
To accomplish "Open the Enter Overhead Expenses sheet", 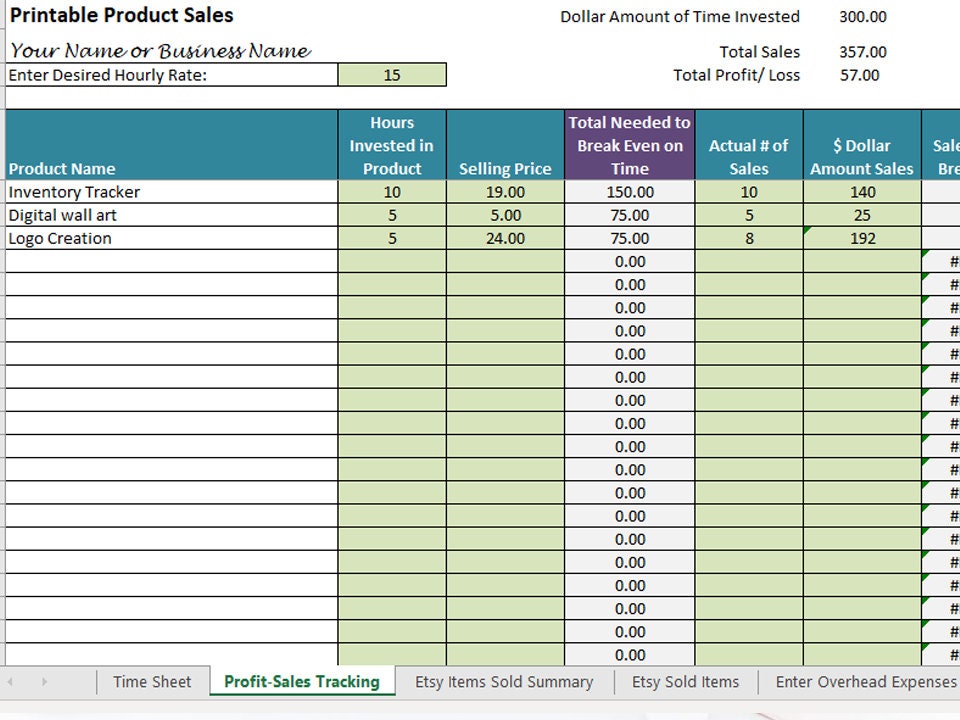I will [865, 681].
